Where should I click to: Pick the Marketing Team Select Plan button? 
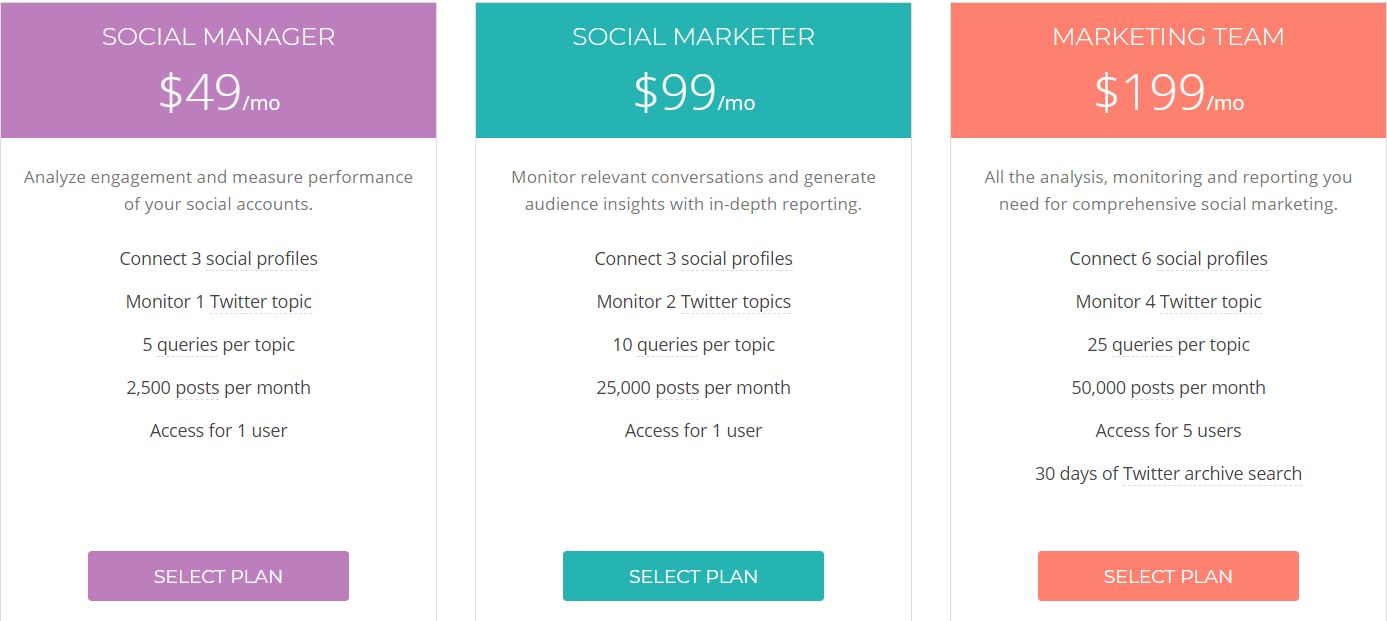1168,576
